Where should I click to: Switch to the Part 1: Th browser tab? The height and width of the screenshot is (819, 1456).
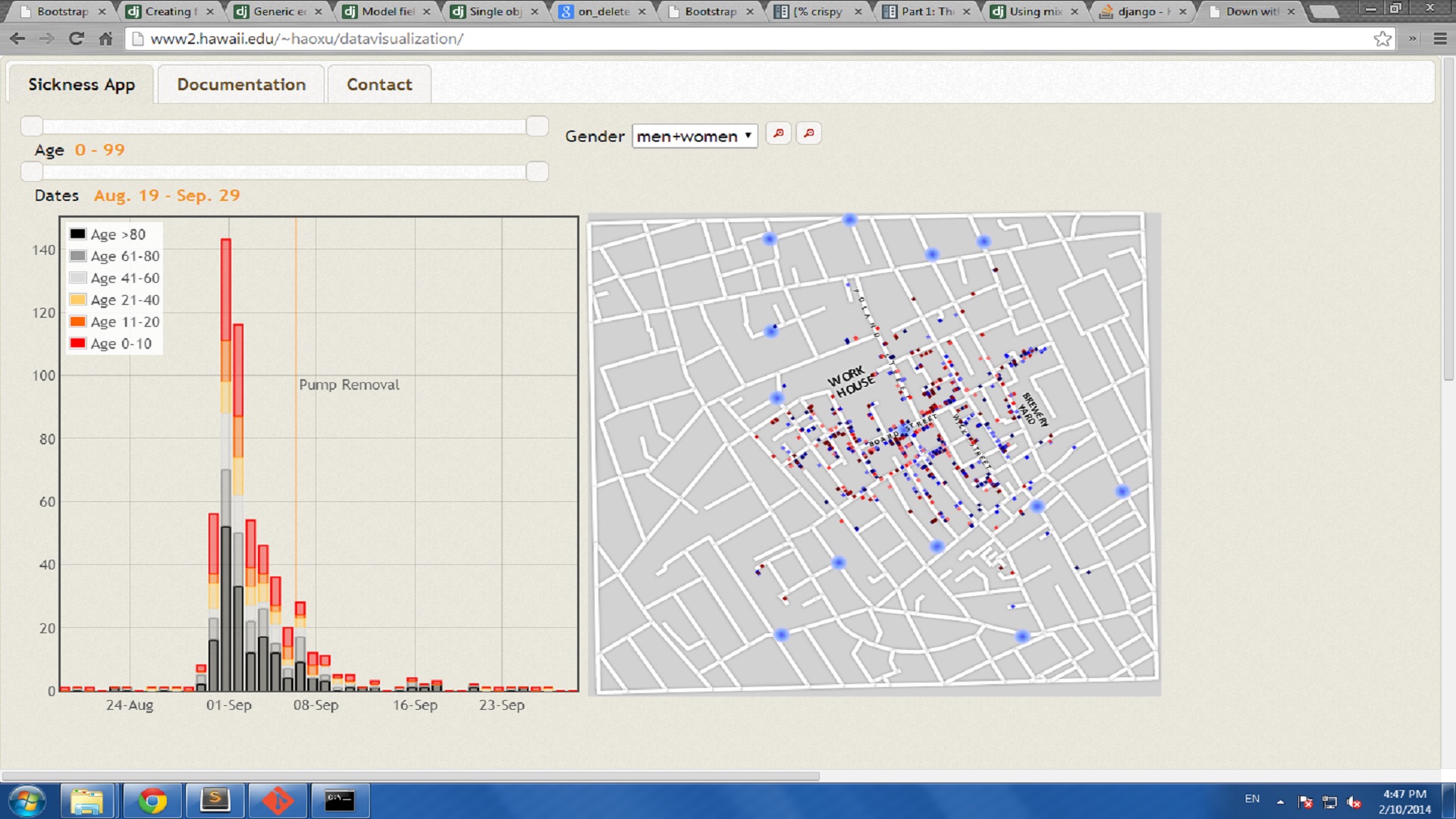[927, 11]
